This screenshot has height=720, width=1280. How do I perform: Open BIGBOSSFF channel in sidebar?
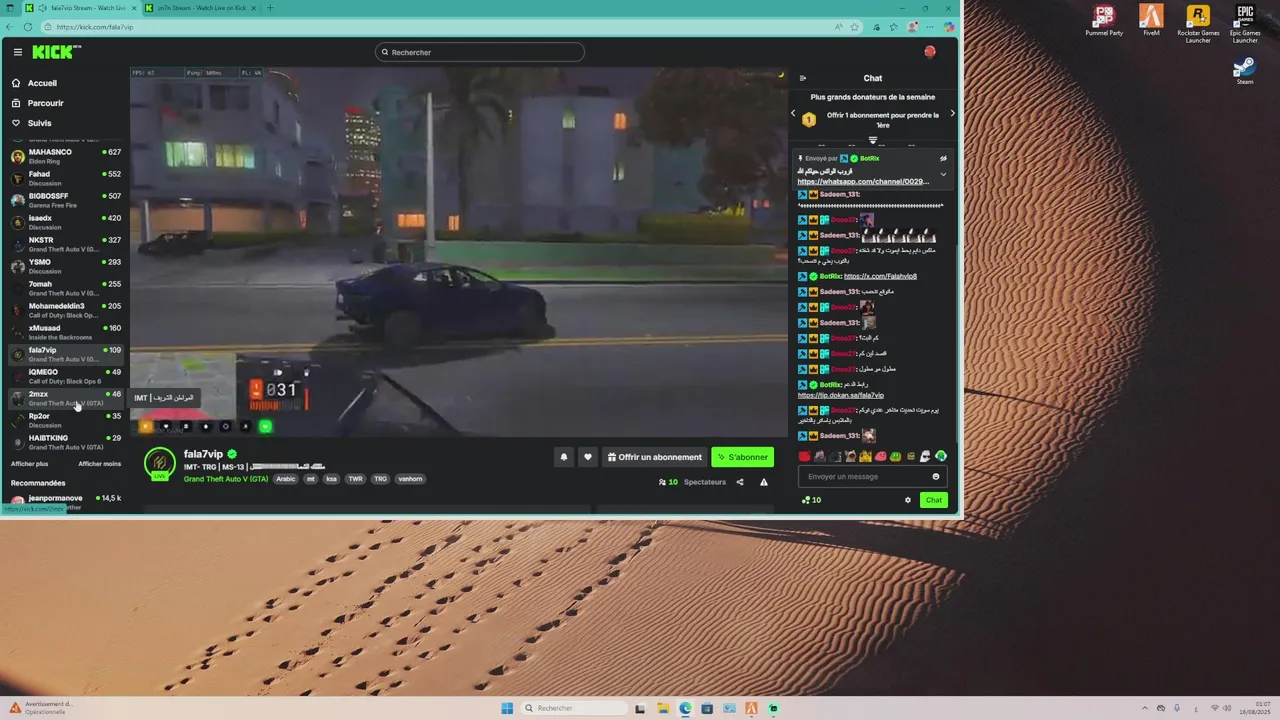click(x=65, y=200)
